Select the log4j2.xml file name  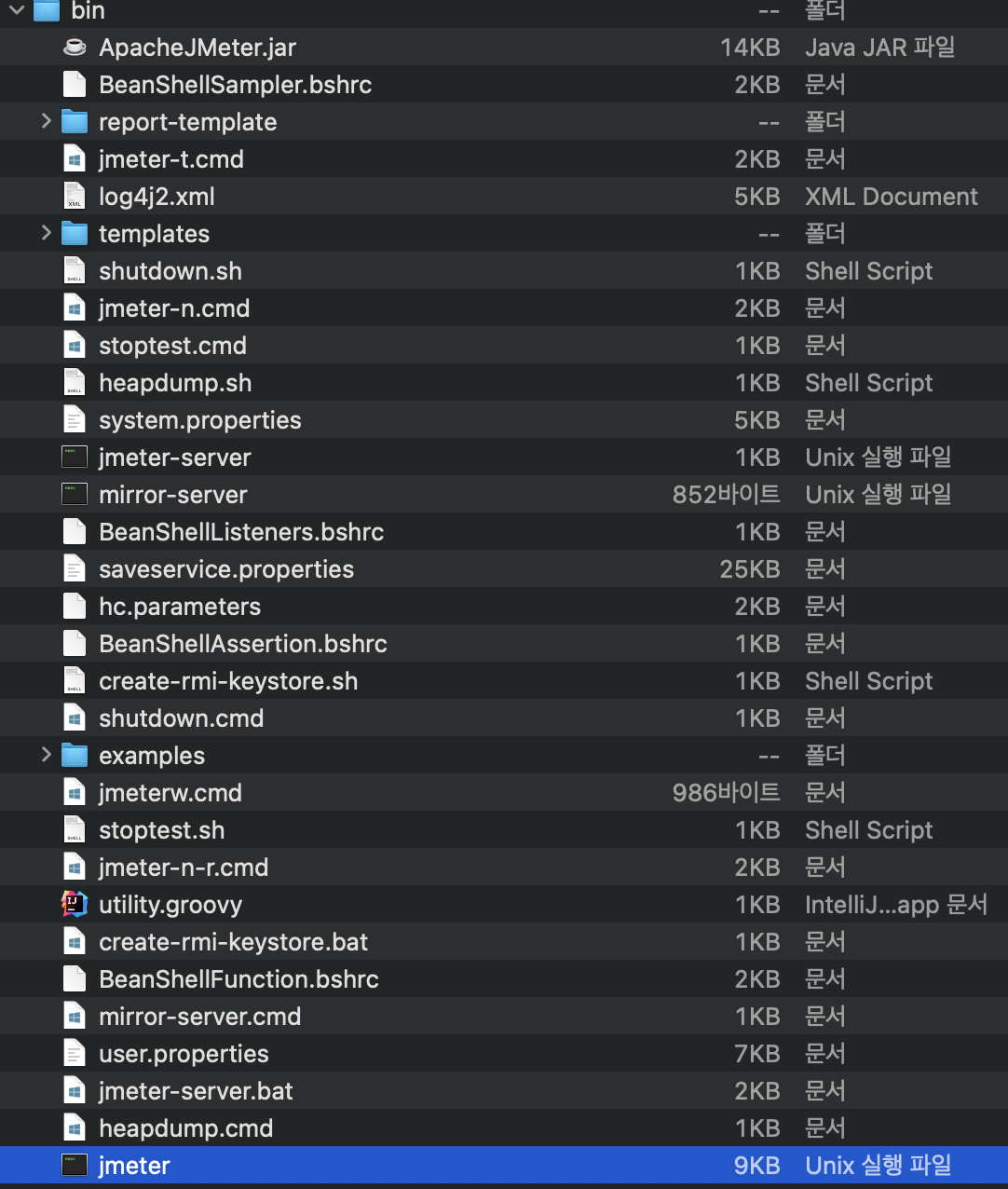[157, 197]
